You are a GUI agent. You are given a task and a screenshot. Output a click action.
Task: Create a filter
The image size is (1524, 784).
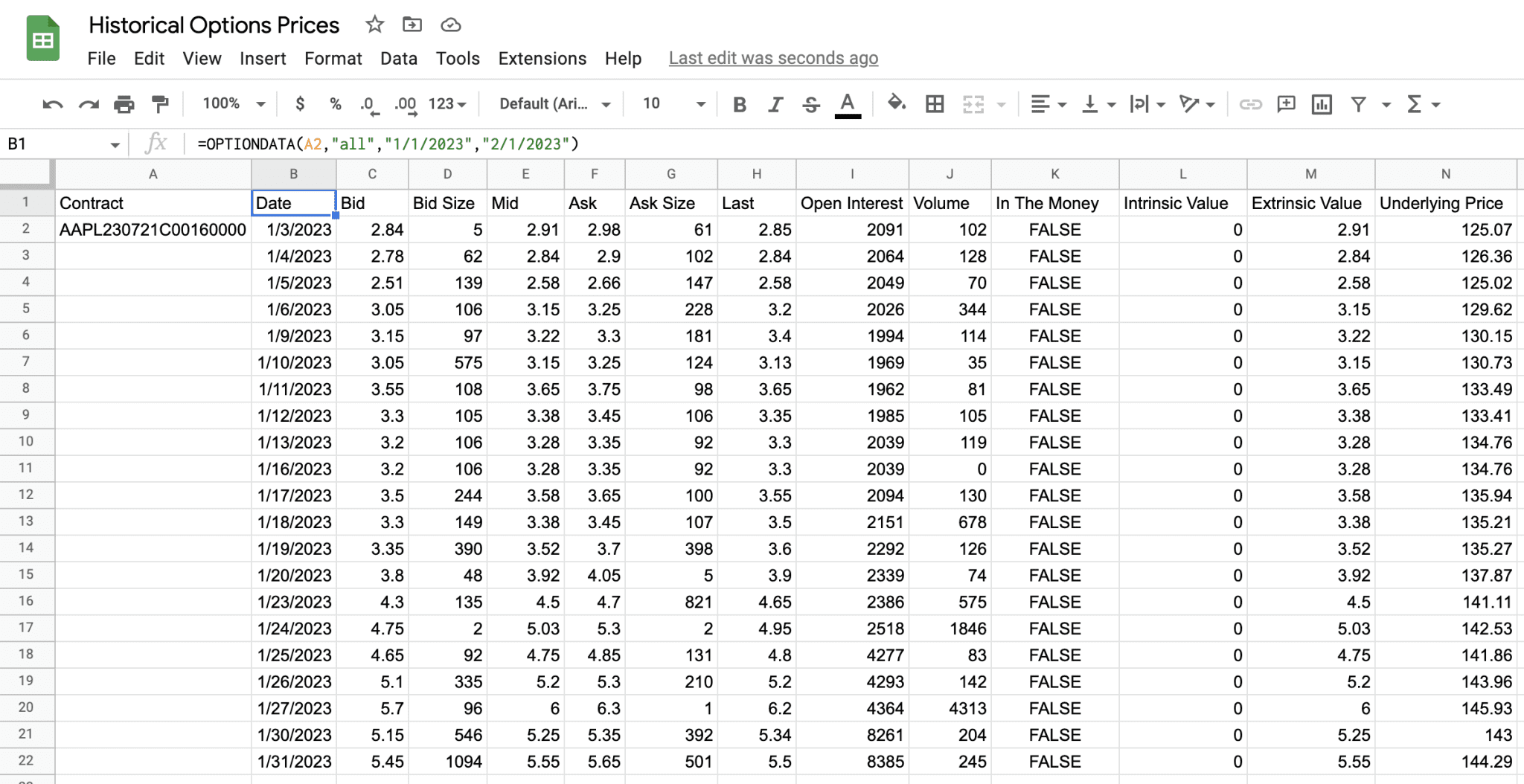tap(1361, 104)
